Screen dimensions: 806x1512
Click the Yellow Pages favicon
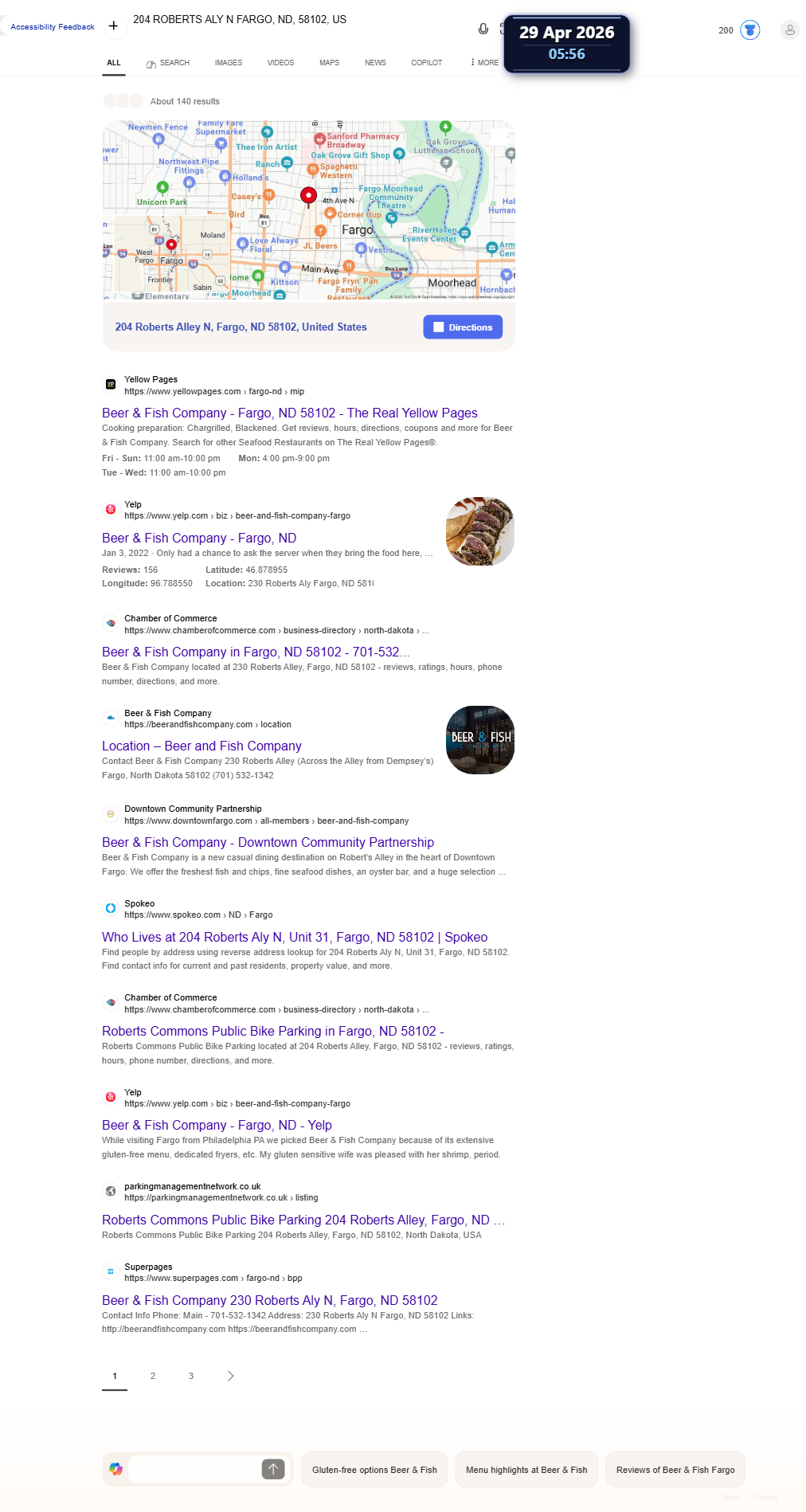pyautogui.click(x=111, y=384)
